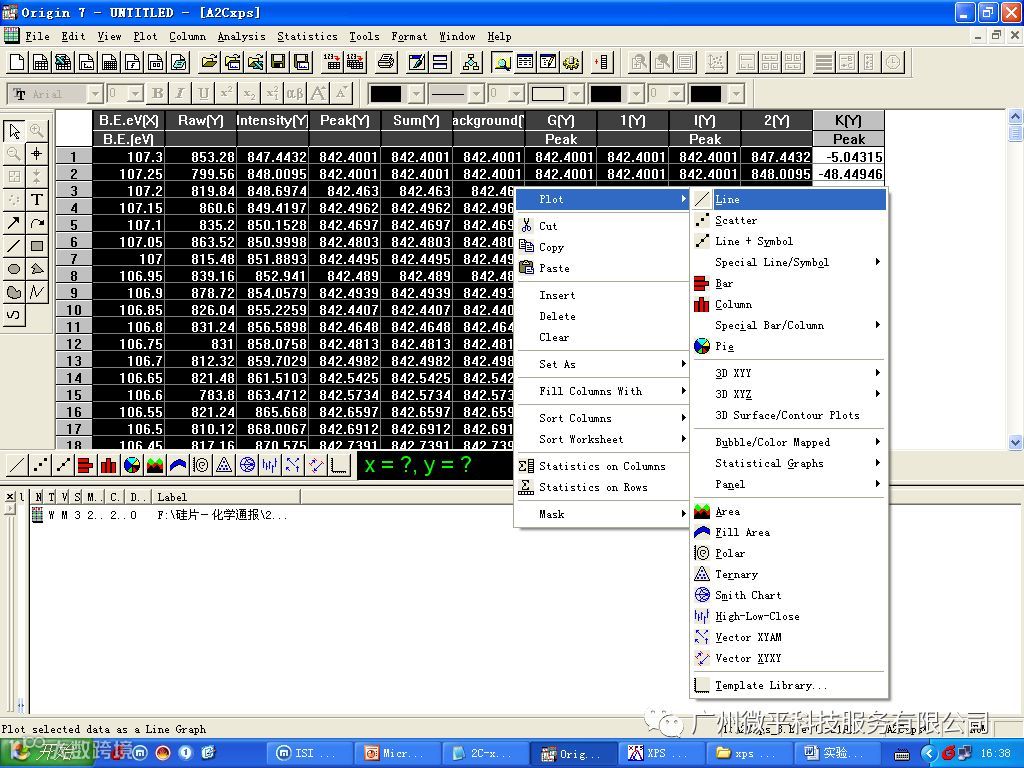The image size is (1024, 768).
Task: Click the Rectangle drawing tool in the toolbox
Action: point(37,246)
